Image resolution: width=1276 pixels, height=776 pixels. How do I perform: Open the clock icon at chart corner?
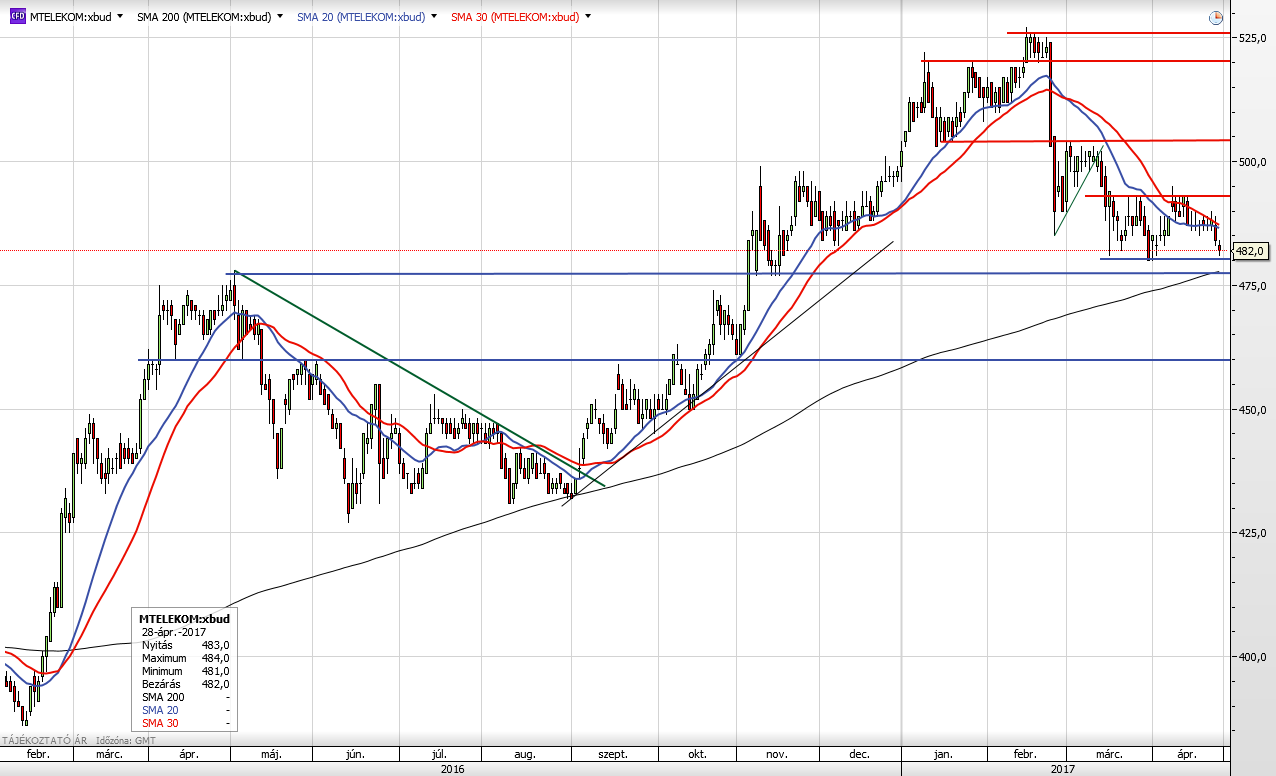click(1215, 17)
